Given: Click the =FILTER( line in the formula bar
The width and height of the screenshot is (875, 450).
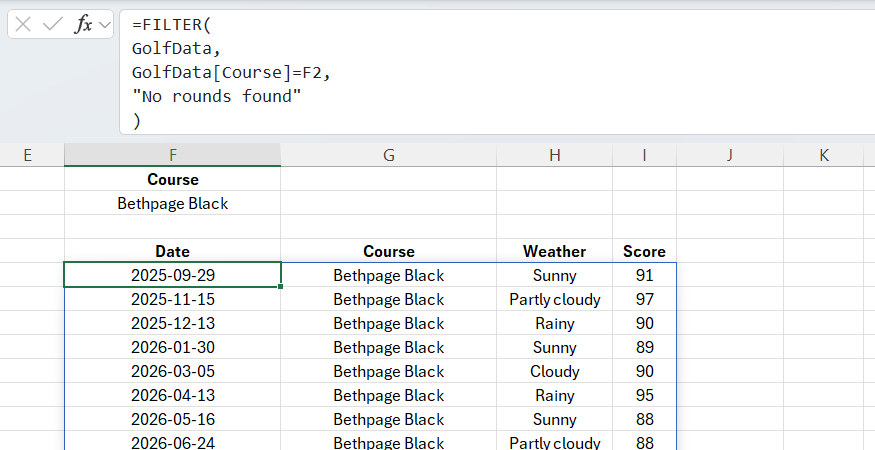Looking at the screenshot, I should [x=171, y=25].
